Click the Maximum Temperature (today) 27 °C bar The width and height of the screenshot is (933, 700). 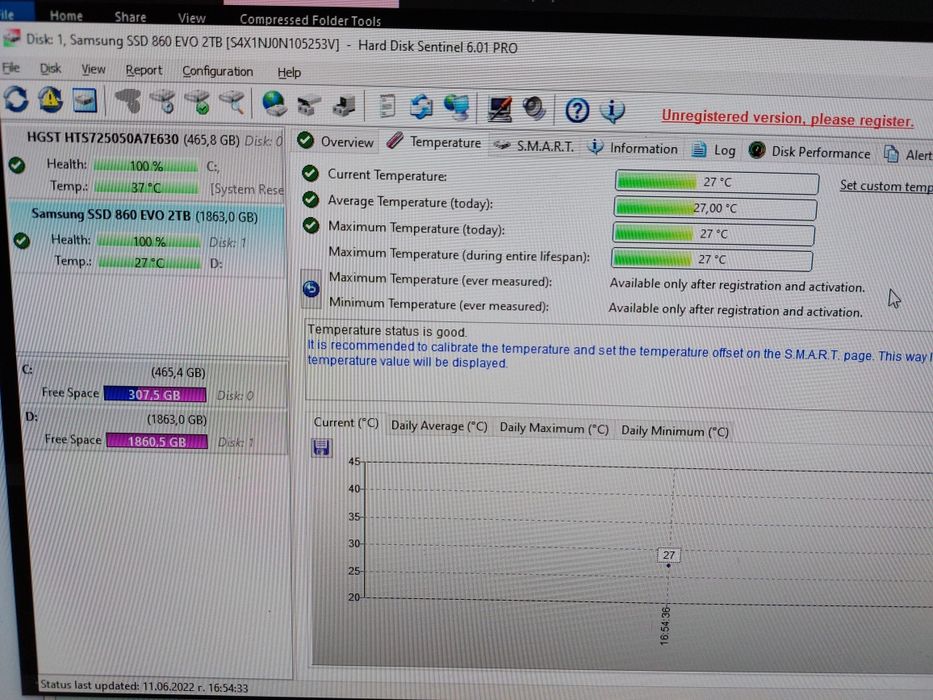[x=713, y=233]
